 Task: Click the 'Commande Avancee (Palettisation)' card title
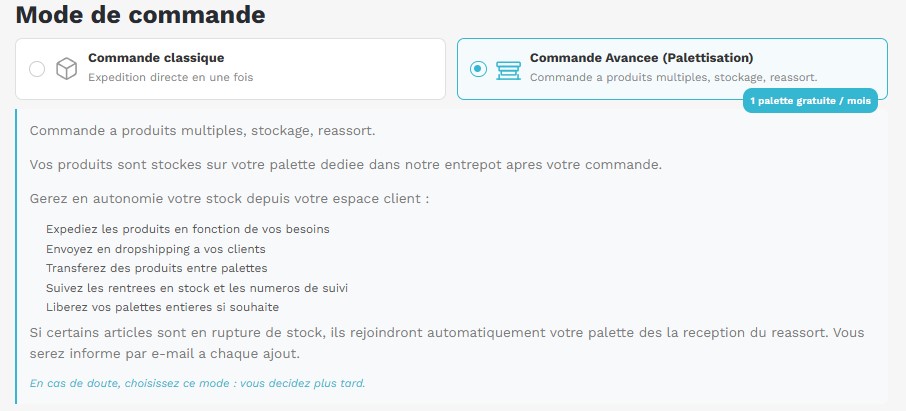[x=641, y=58]
